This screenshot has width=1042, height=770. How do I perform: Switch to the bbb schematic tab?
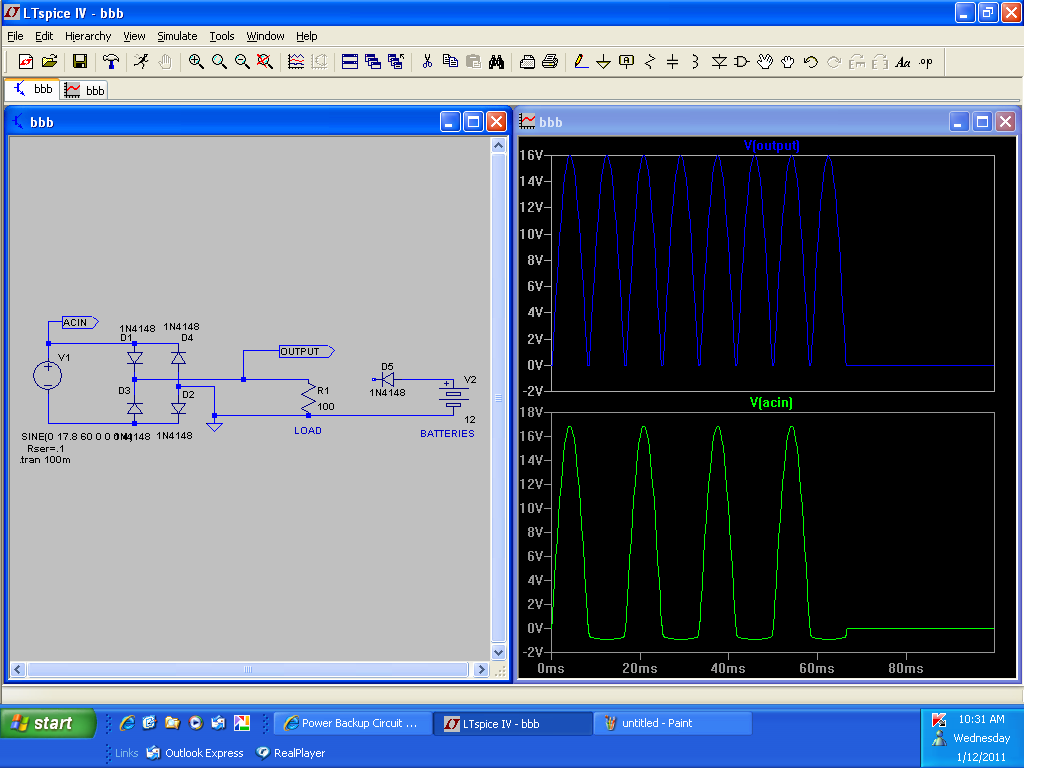33,89
